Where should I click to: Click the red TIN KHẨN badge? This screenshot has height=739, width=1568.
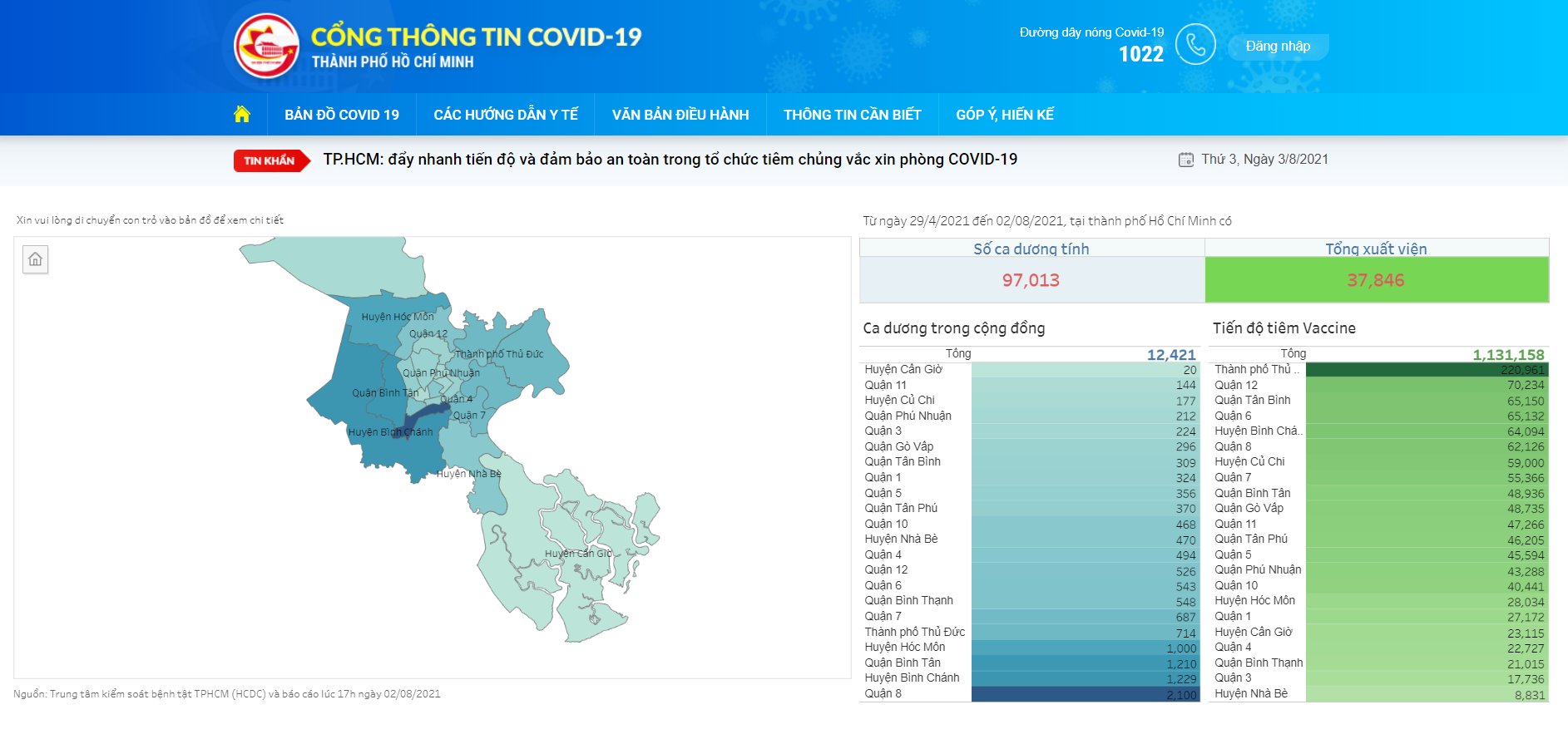pos(270,160)
